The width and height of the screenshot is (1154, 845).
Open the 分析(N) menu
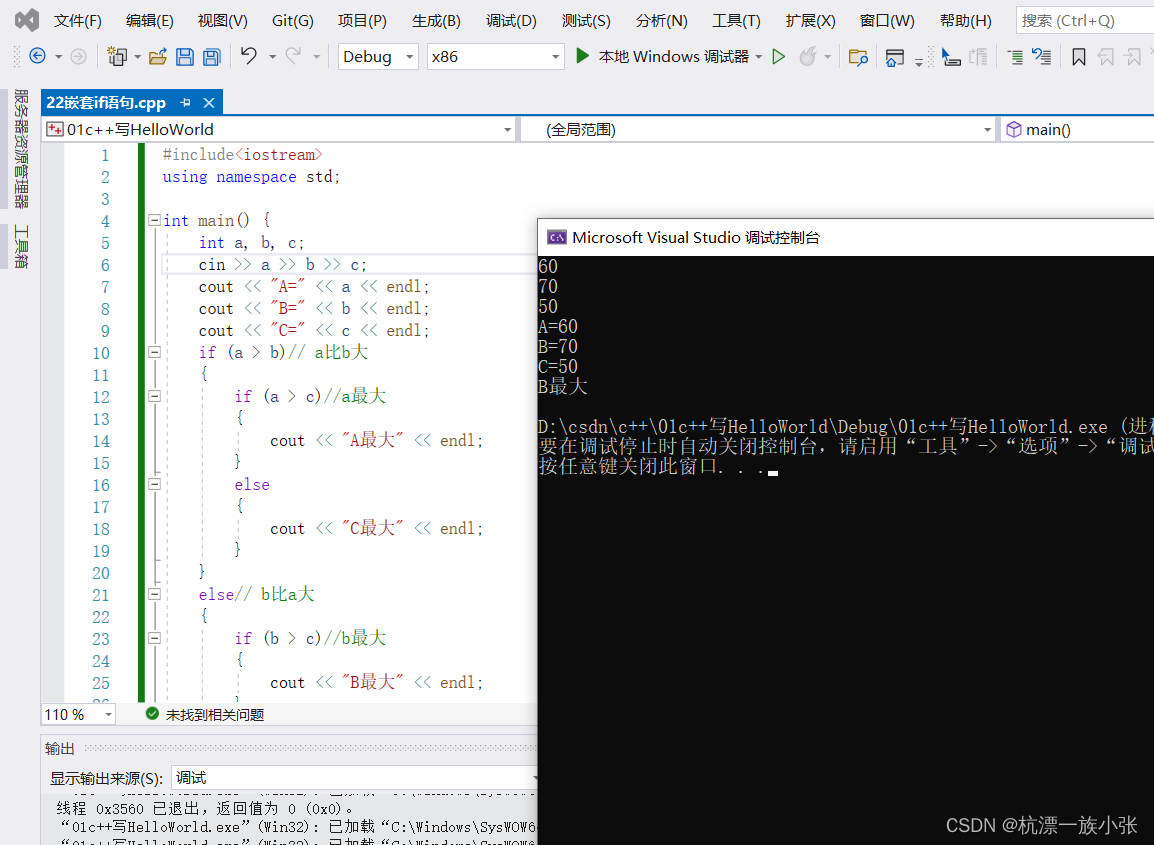662,21
